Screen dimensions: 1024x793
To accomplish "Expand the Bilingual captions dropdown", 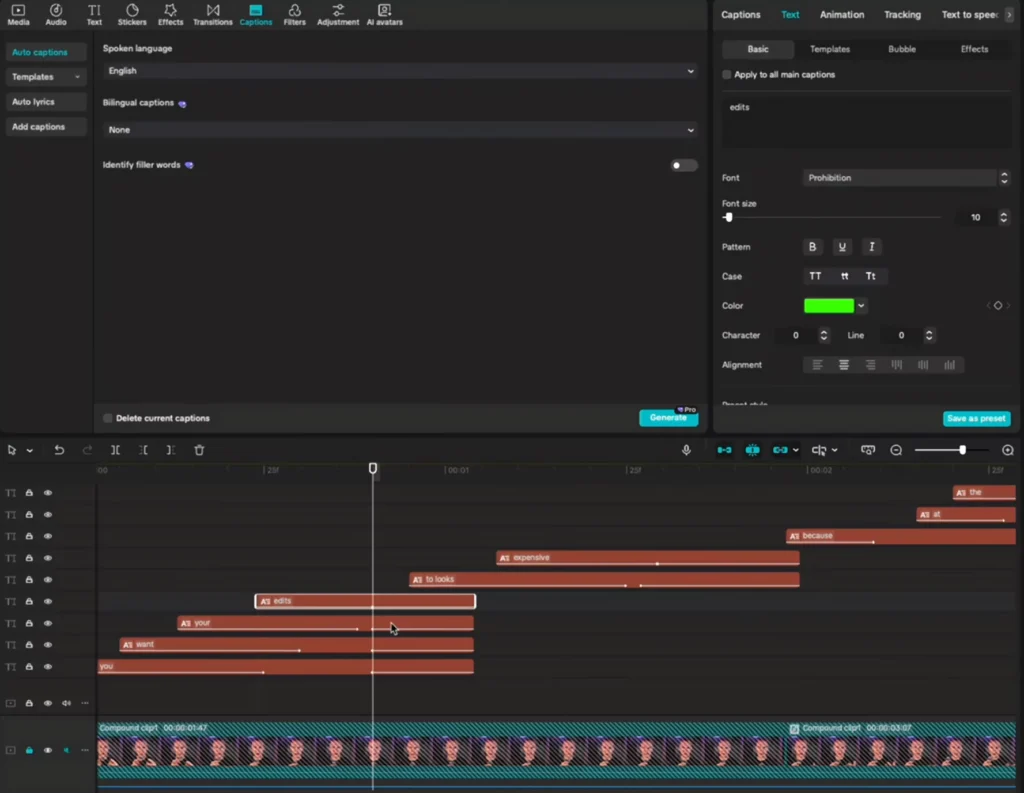I will 400,130.
